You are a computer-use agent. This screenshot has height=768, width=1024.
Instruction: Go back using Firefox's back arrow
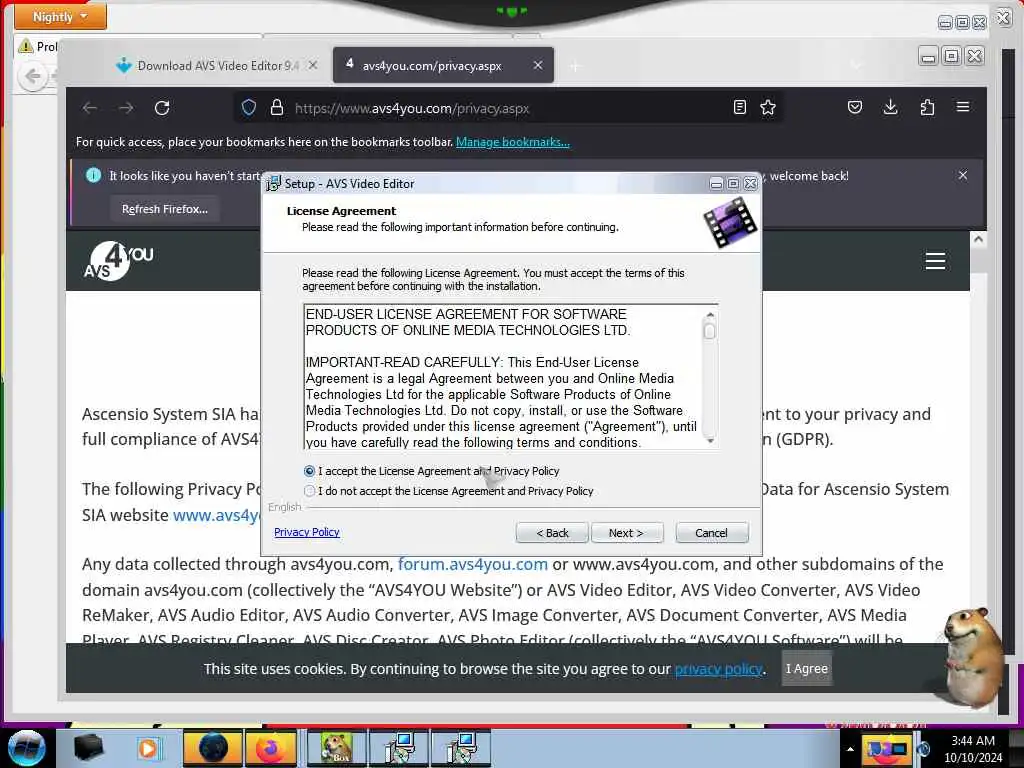click(90, 108)
